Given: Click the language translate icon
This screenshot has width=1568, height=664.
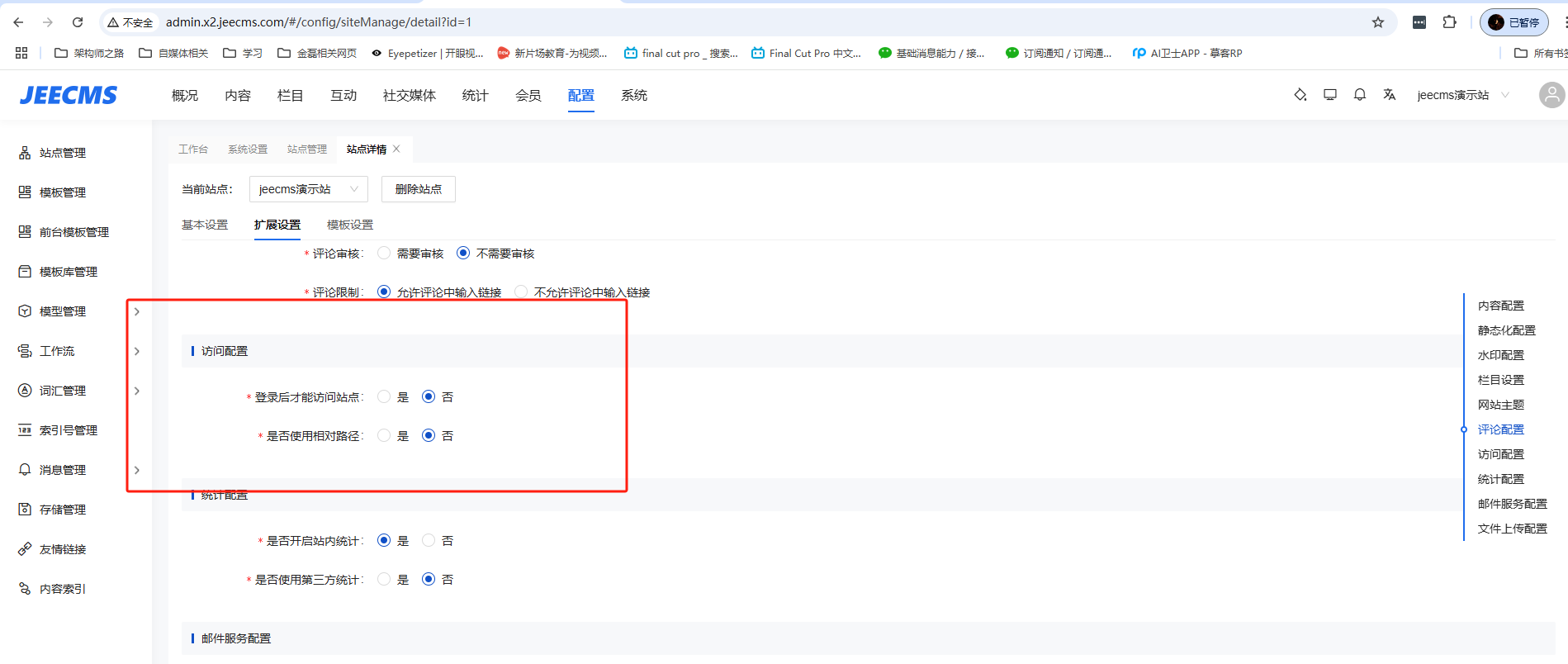Looking at the screenshot, I should tap(1390, 95).
